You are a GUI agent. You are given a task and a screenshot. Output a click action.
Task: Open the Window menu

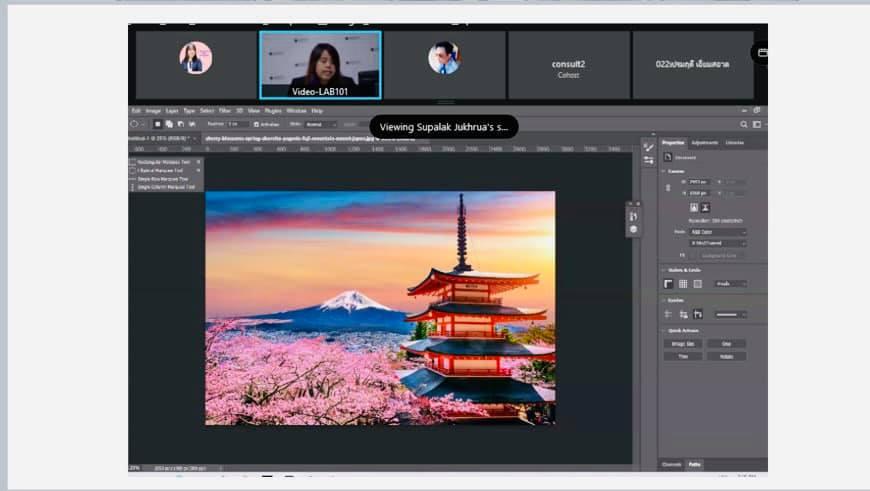[296, 111]
